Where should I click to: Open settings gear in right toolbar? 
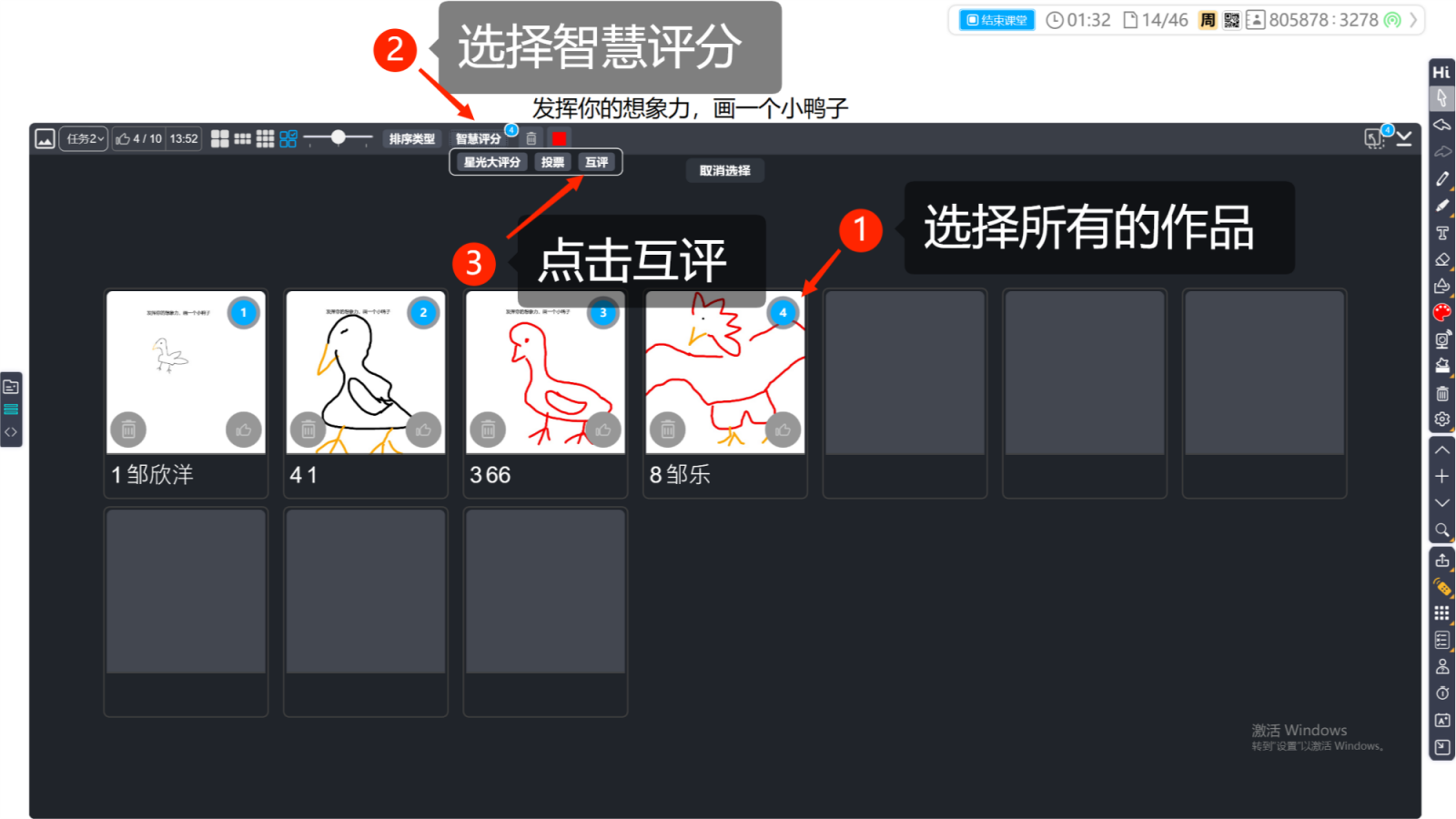[x=1441, y=420]
